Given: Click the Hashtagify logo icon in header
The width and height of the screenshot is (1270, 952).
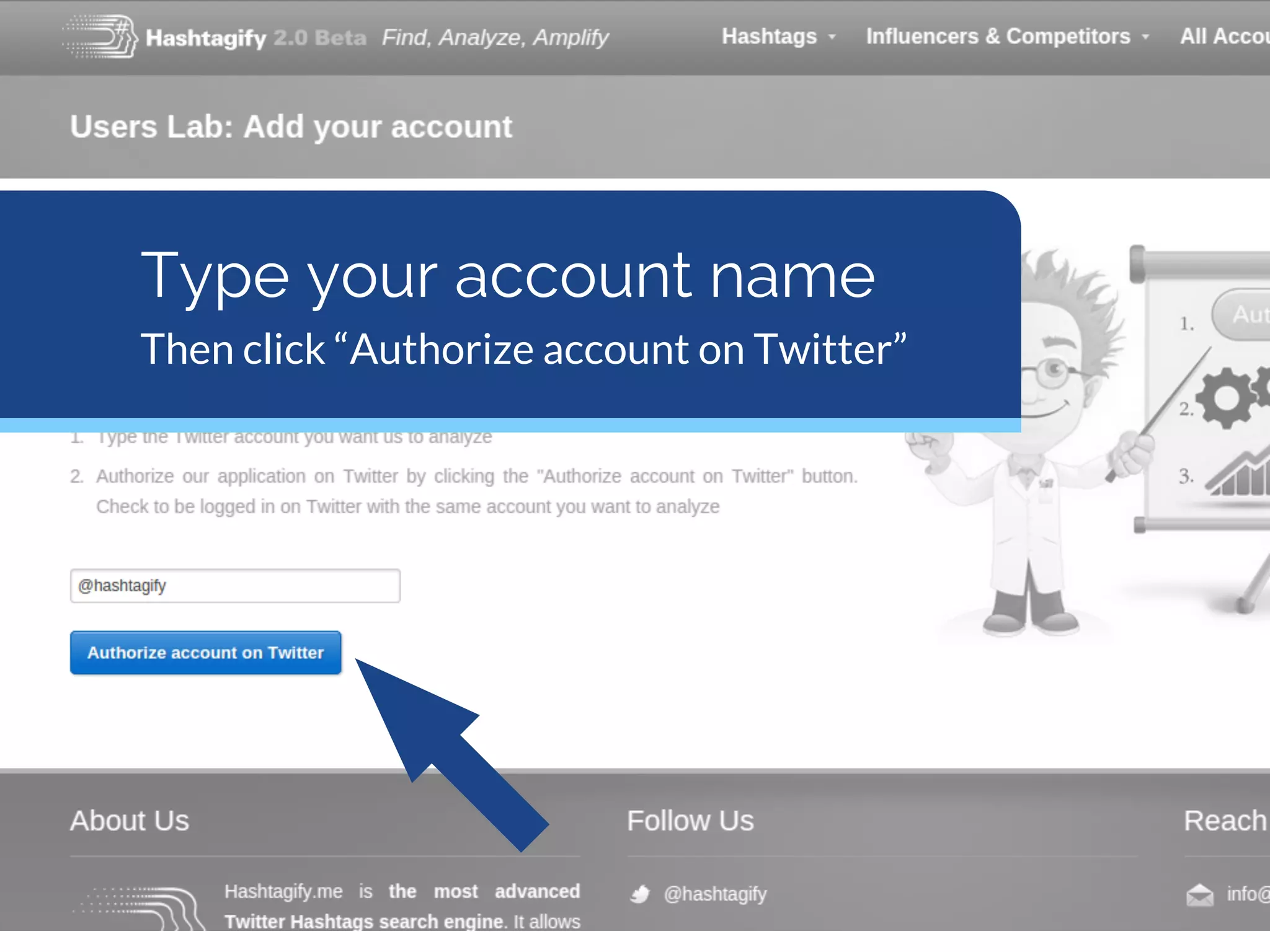Looking at the screenshot, I should pyautogui.click(x=99, y=37).
